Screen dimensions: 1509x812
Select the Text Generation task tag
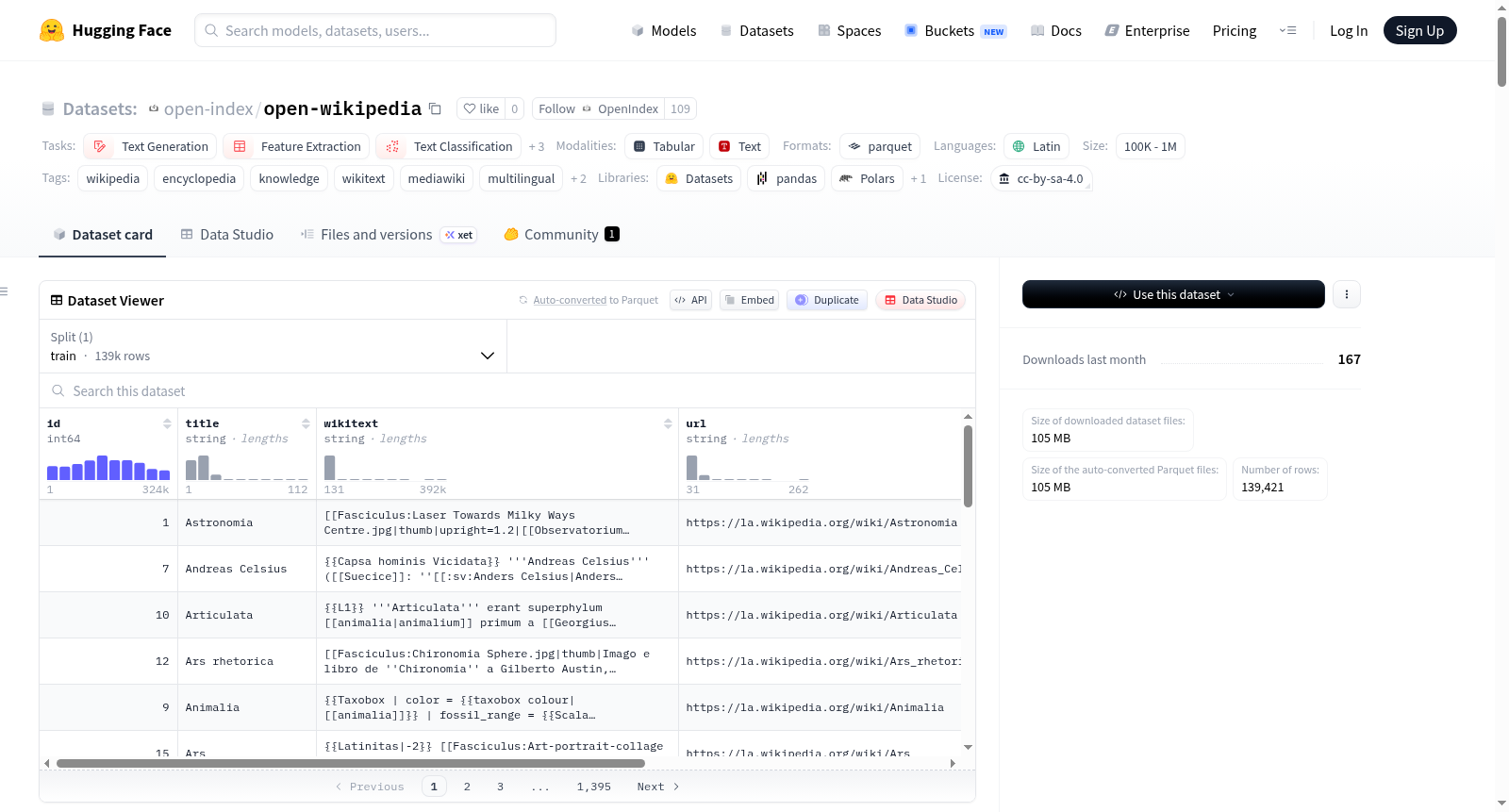pos(151,146)
